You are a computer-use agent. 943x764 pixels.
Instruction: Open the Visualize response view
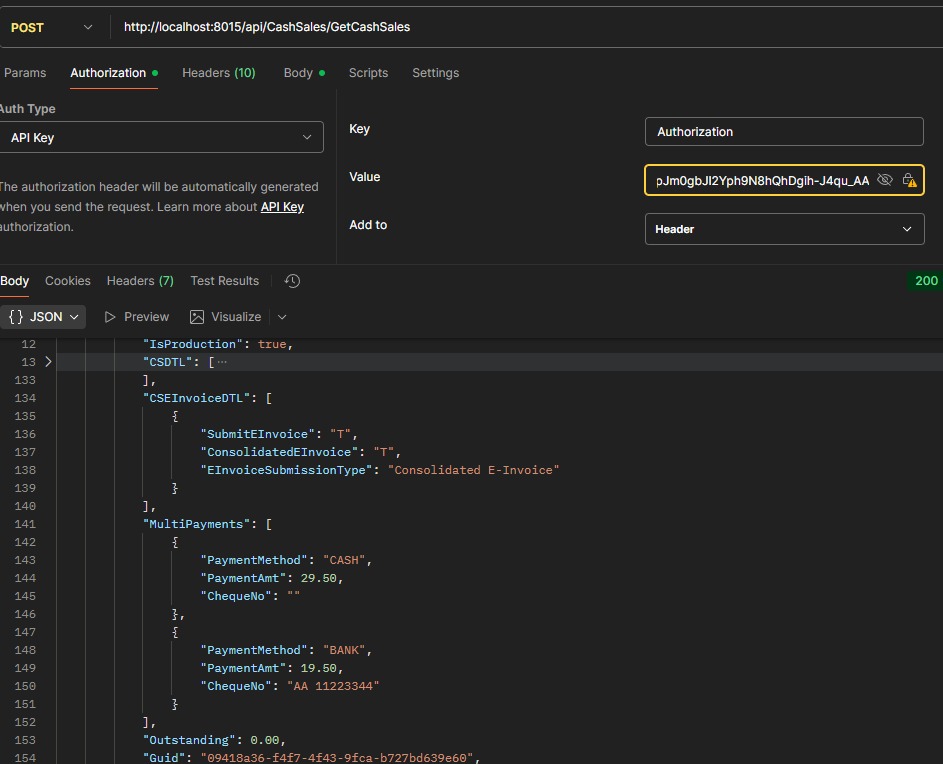225,317
